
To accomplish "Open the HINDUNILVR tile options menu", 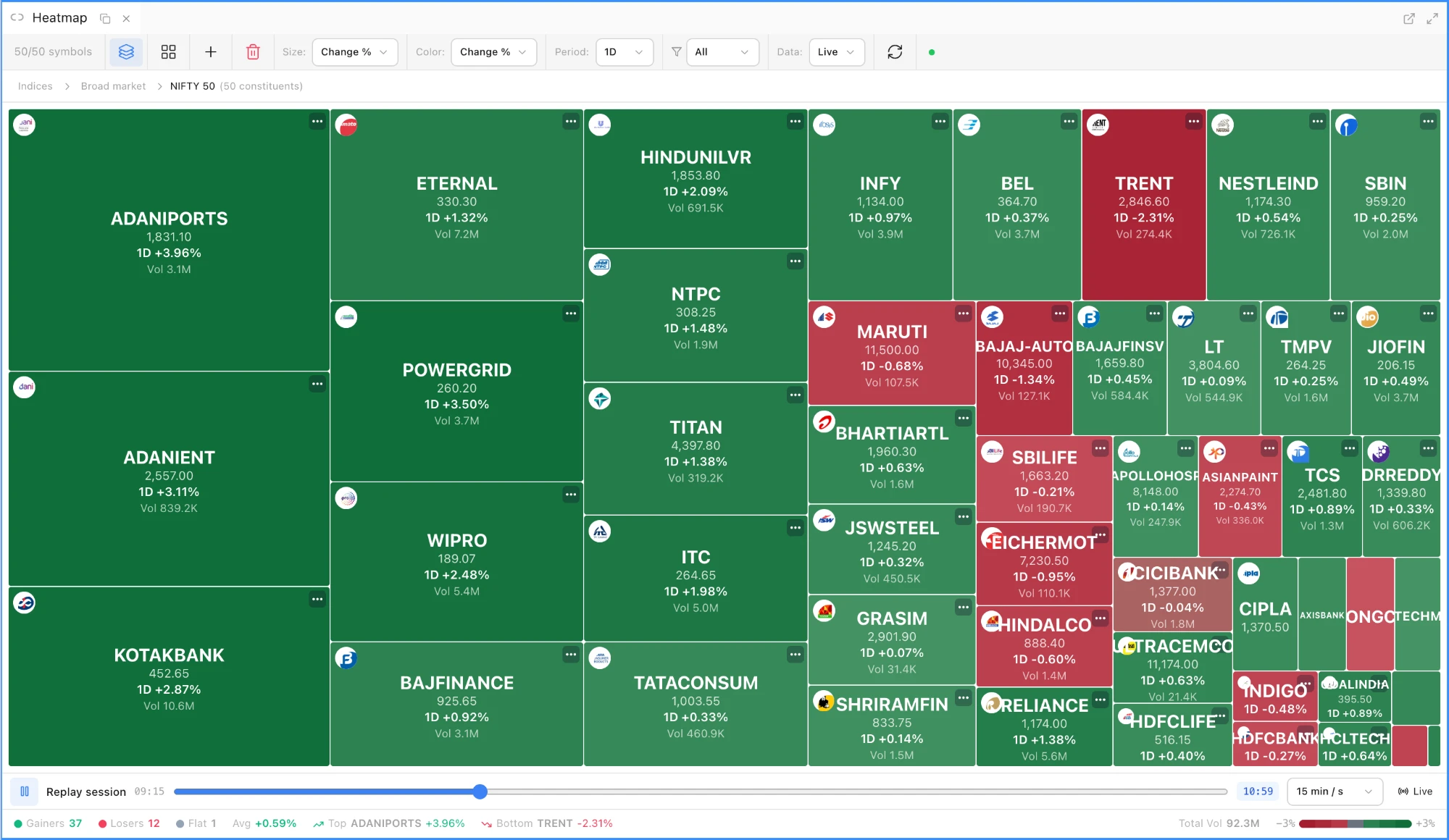I will point(796,122).
